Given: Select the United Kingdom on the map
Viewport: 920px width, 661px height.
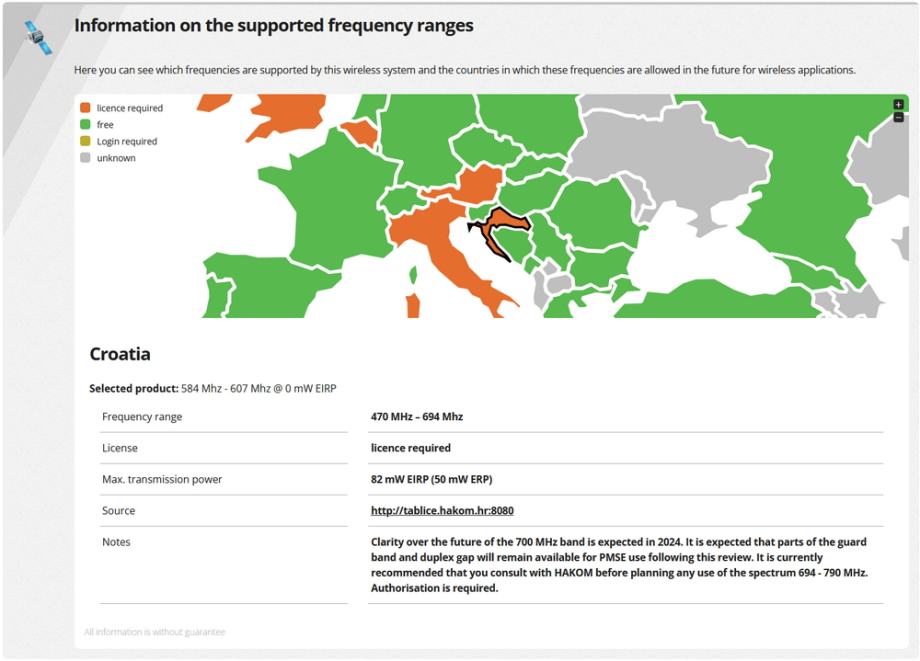Looking at the screenshot, I should [280, 110].
